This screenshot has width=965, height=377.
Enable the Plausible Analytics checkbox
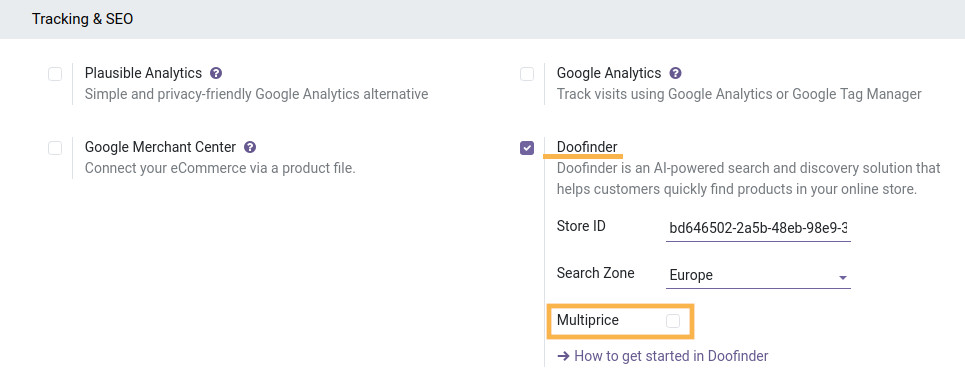(x=55, y=74)
